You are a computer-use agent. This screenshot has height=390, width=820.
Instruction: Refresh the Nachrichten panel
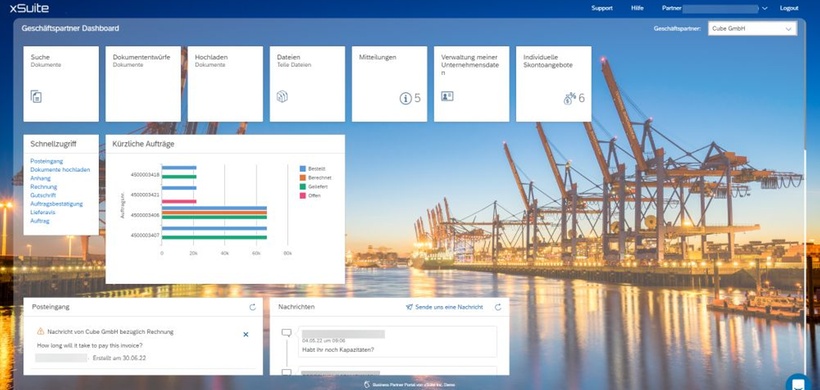(x=498, y=307)
